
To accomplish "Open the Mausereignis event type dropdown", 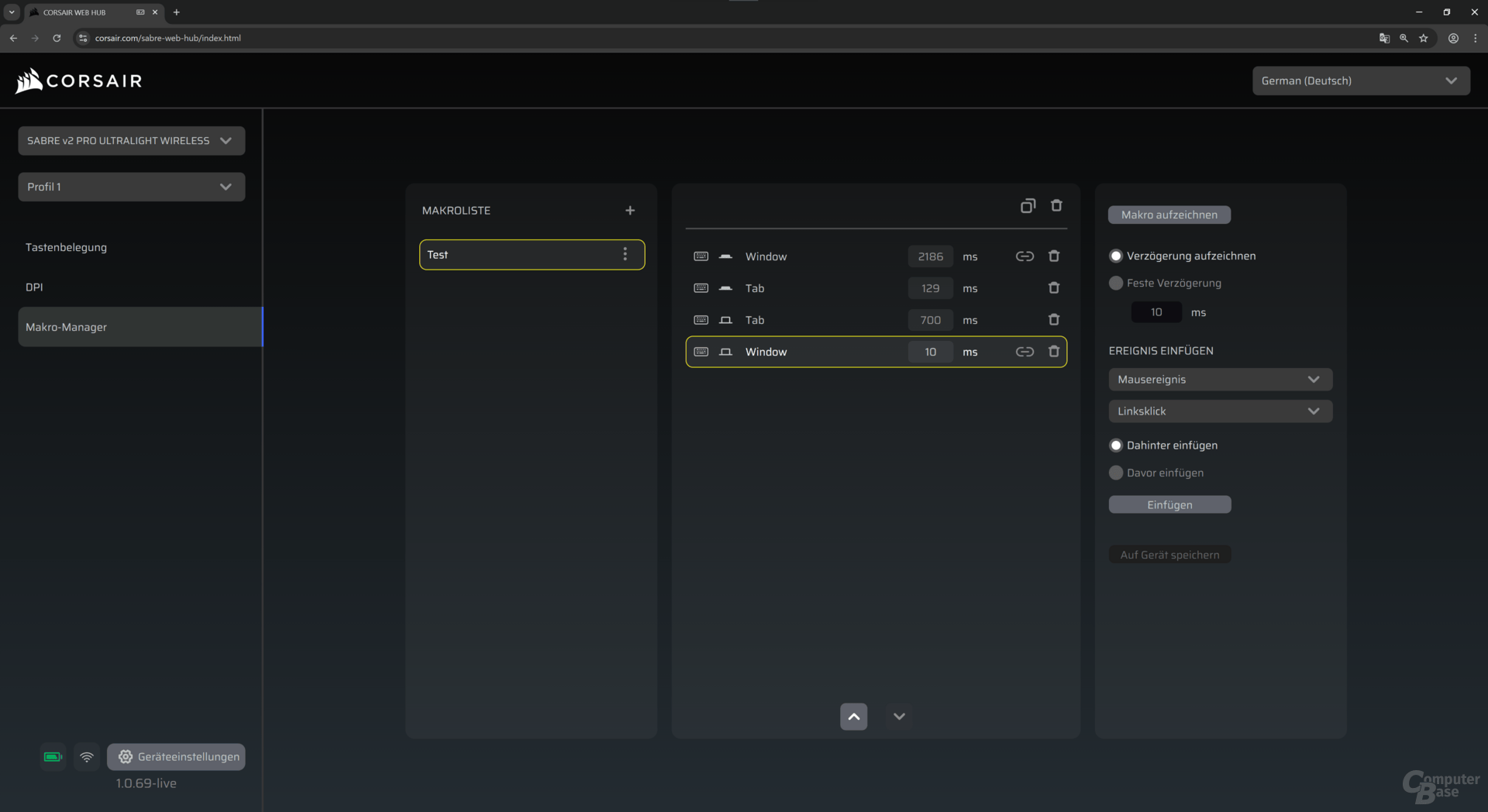I will click(1220, 379).
